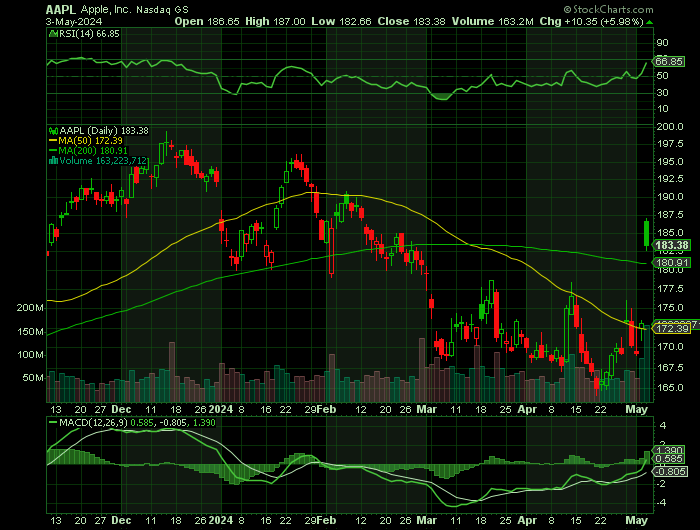Click the 'Dec' date label under price chart
The height and width of the screenshot is (530, 700).
[121, 409]
